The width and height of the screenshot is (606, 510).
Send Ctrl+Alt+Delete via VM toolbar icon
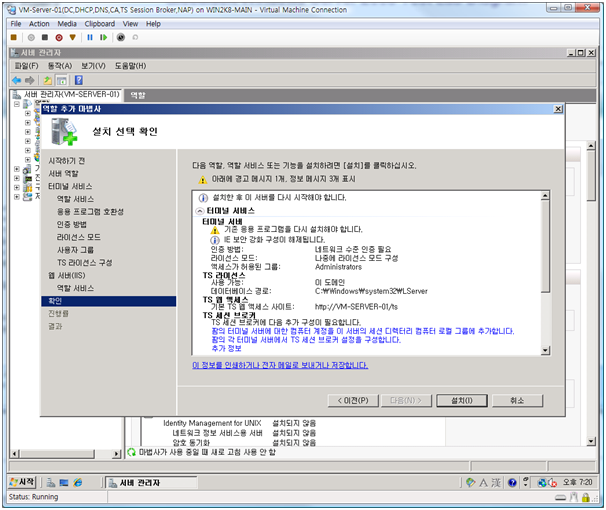pyautogui.click(x=14, y=37)
